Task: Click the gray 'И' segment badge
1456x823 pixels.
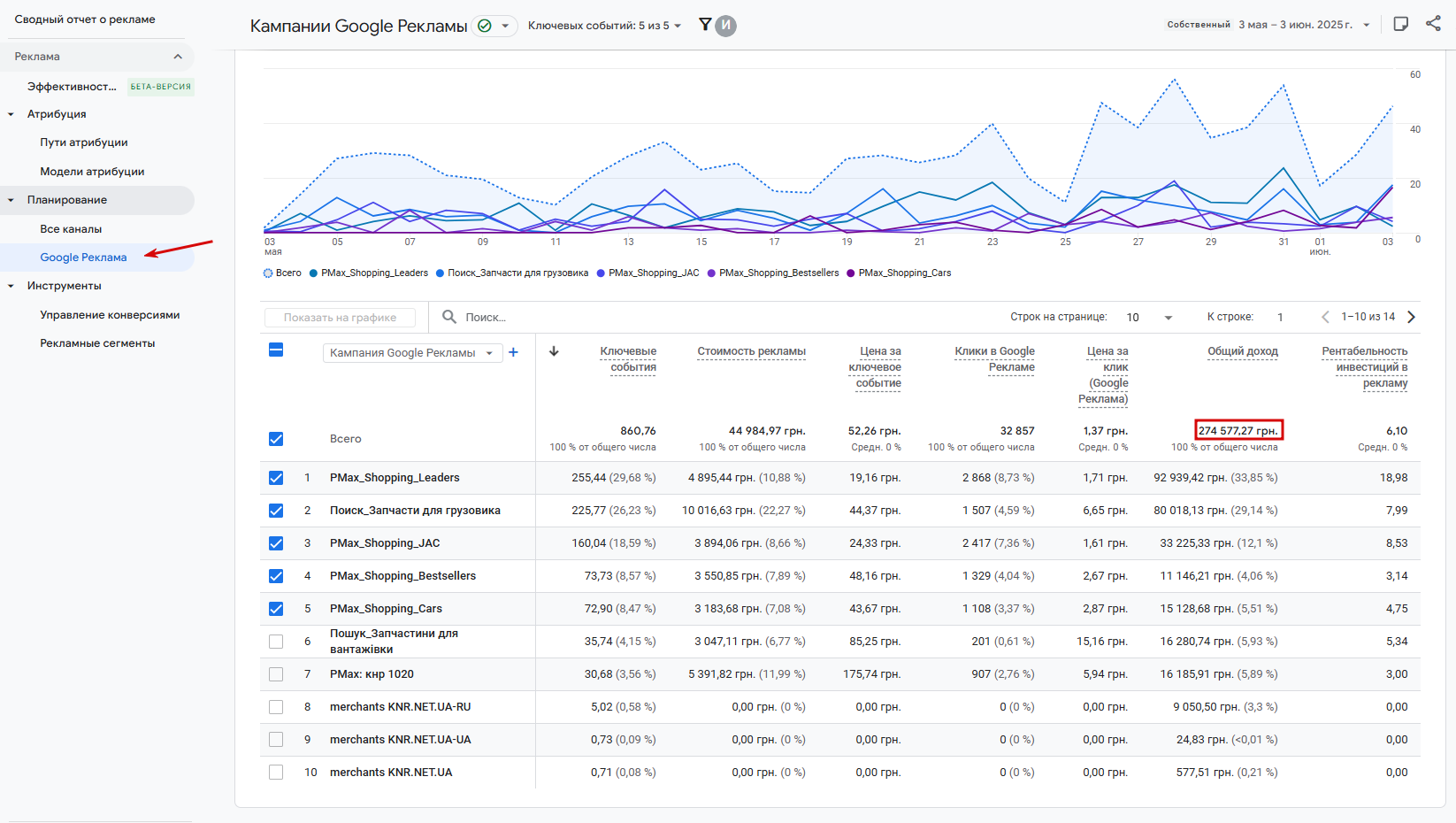Action: click(x=725, y=26)
